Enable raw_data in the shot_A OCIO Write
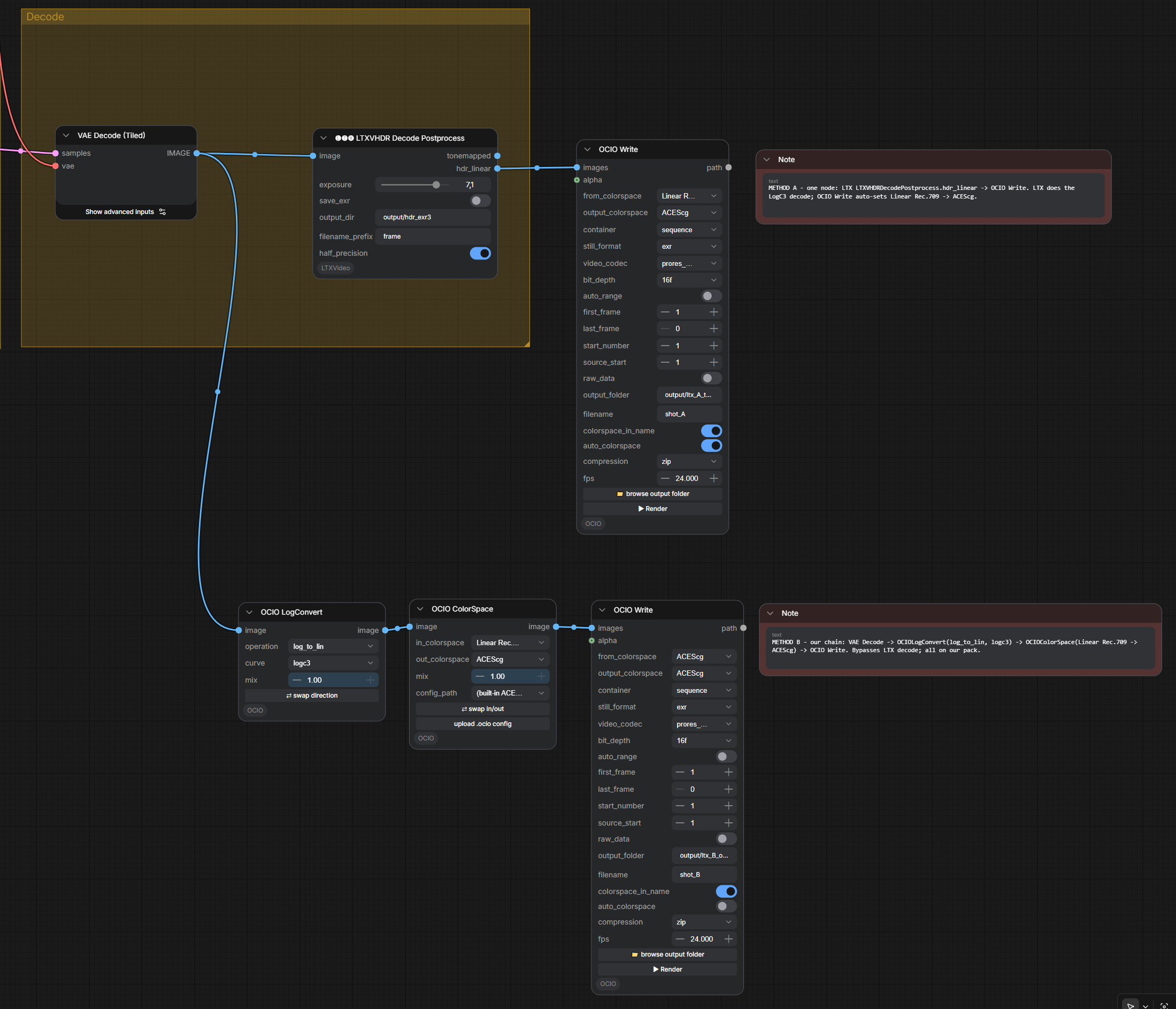The height and width of the screenshot is (1009, 1176). [x=711, y=378]
